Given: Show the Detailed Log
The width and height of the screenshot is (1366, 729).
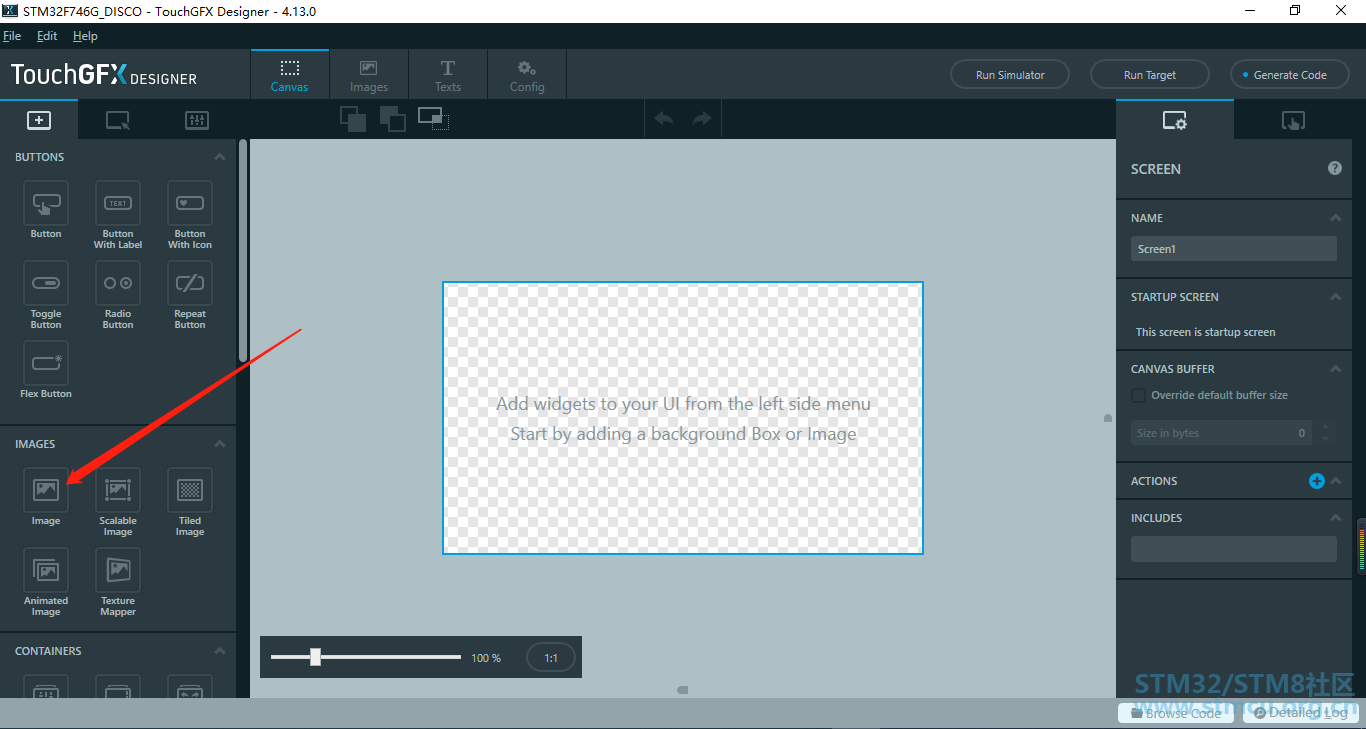Looking at the screenshot, I should point(1300,713).
